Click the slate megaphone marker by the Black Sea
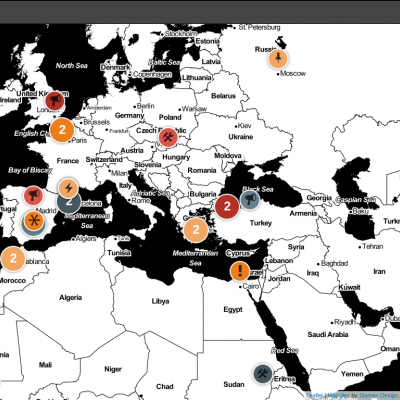Viewport: 400px width, 400px height. (250, 200)
